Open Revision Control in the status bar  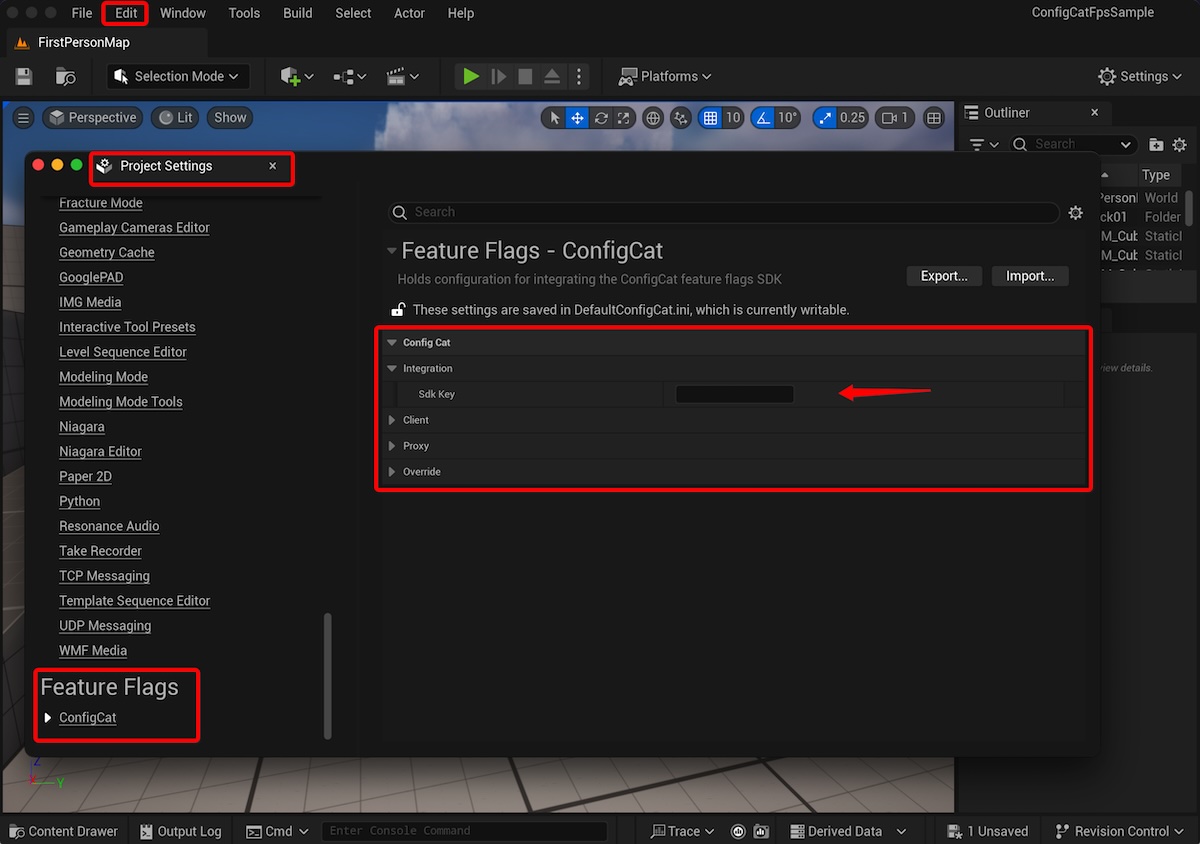tap(1118, 830)
